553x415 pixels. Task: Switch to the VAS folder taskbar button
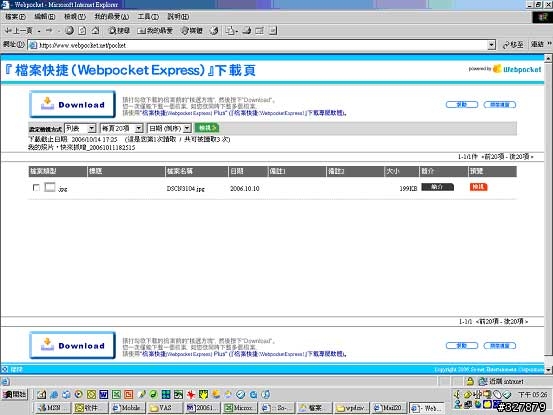coord(164,408)
